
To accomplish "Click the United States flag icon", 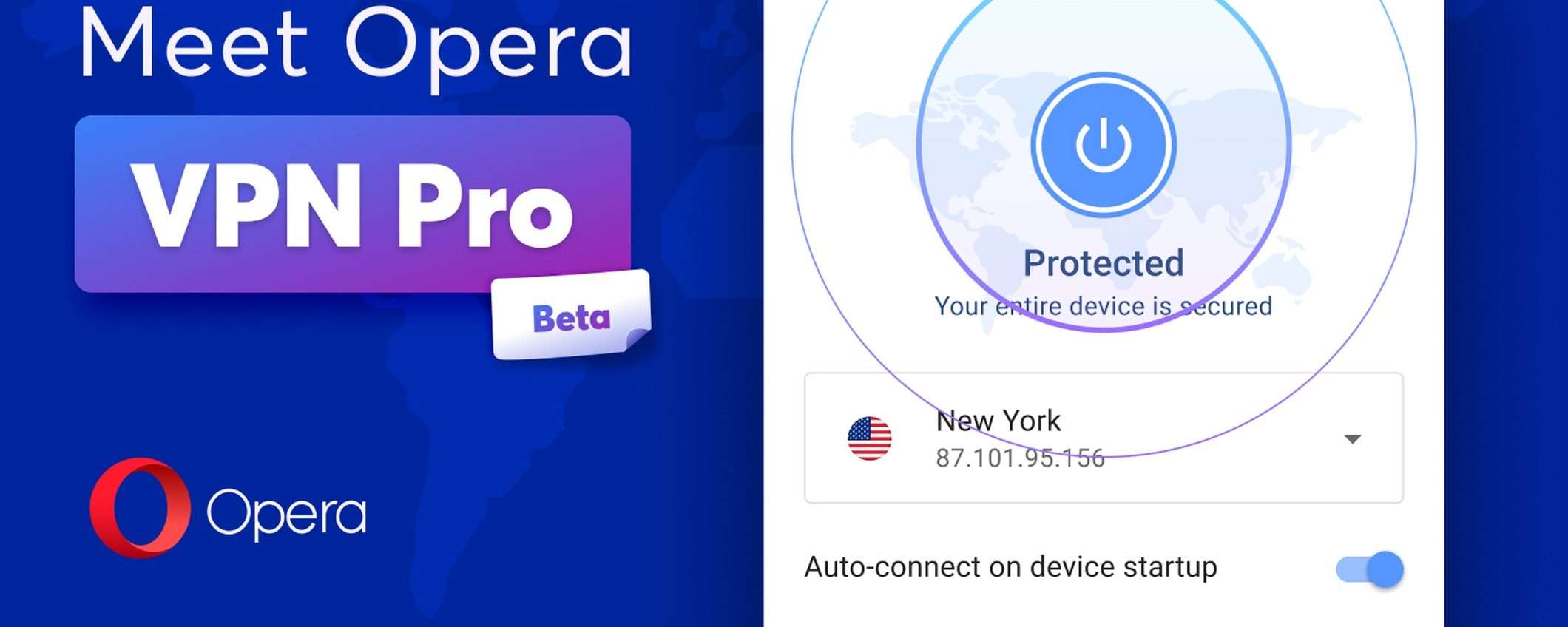I will click(x=869, y=438).
